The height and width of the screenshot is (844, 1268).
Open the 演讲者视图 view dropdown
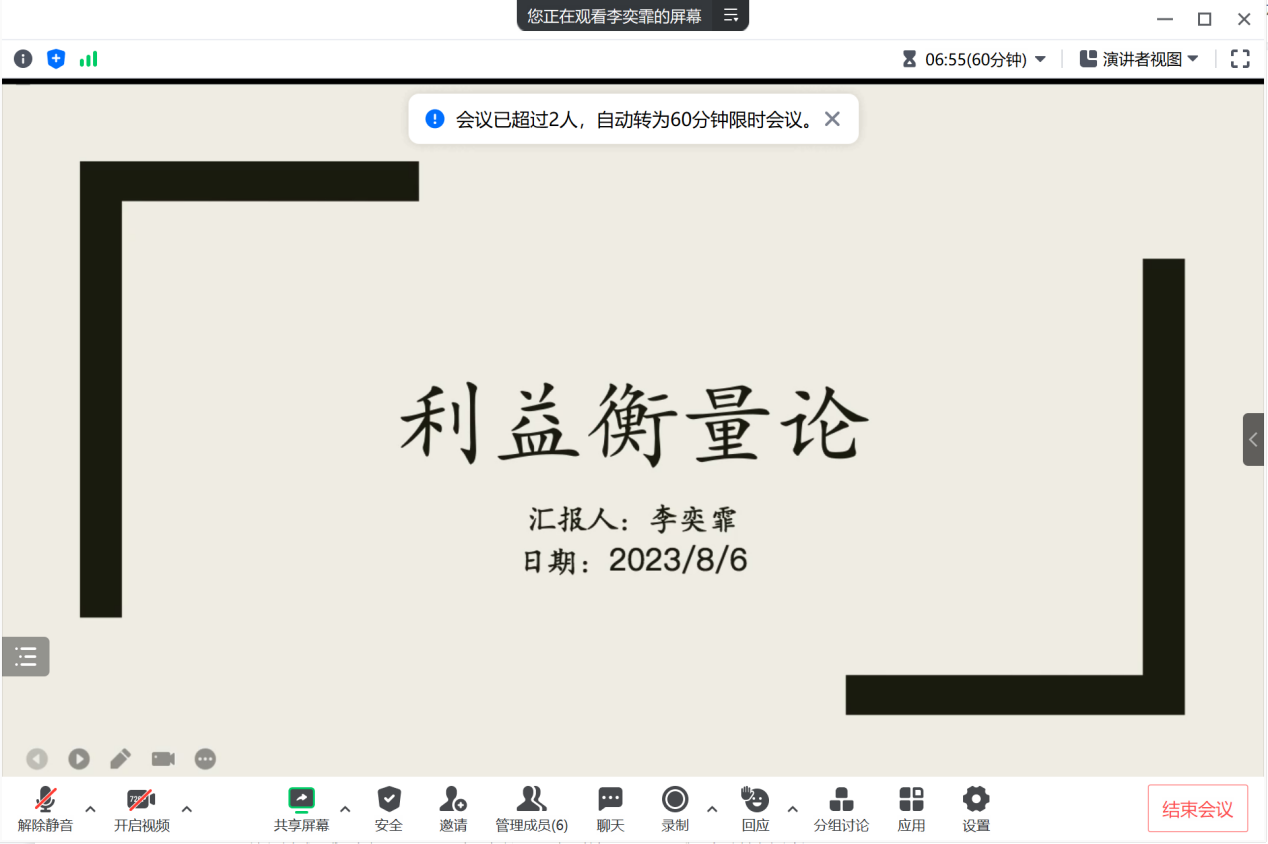[x=1139, y=59]
